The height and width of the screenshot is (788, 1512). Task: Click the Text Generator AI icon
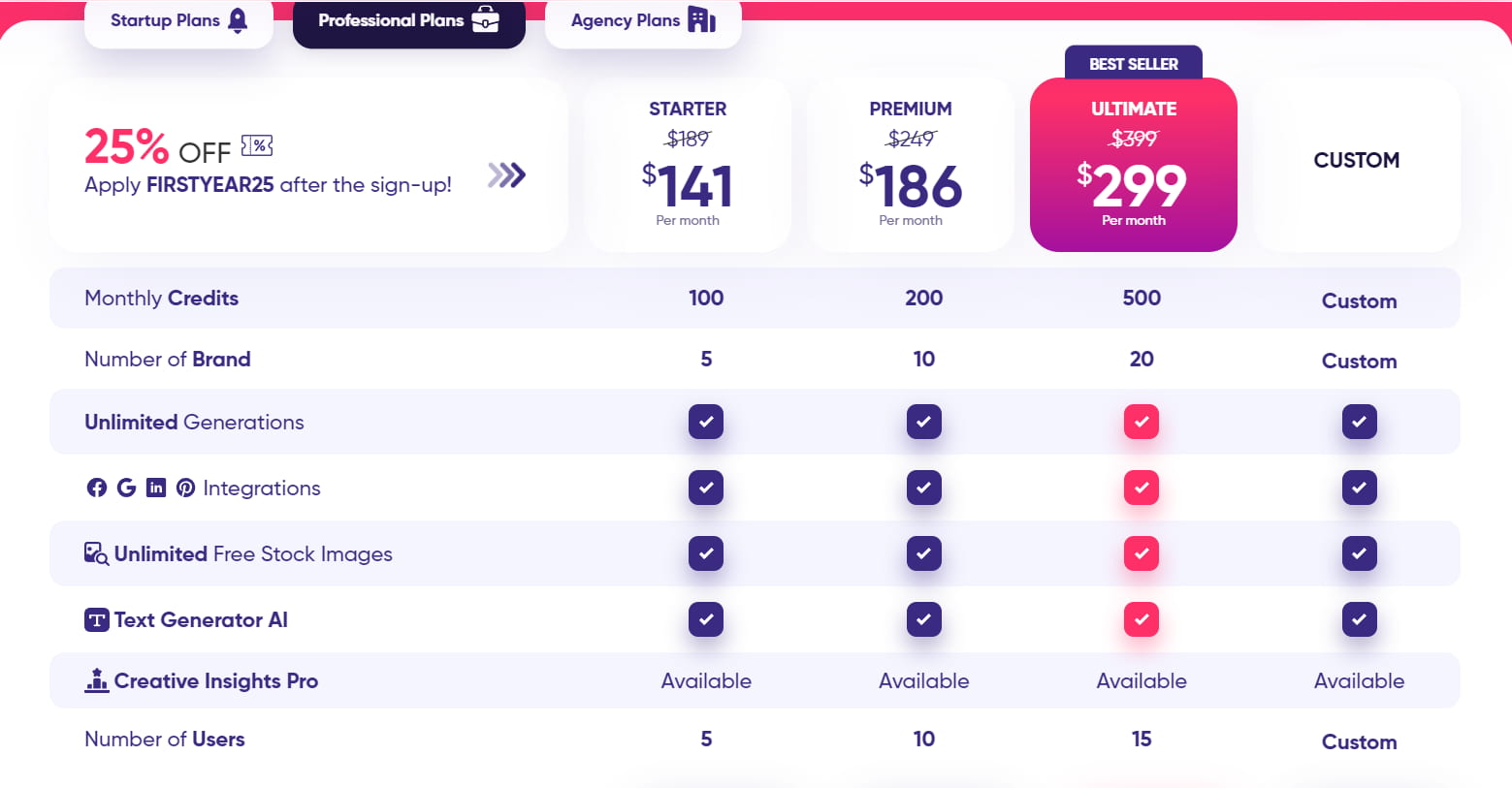coord(96,619)
